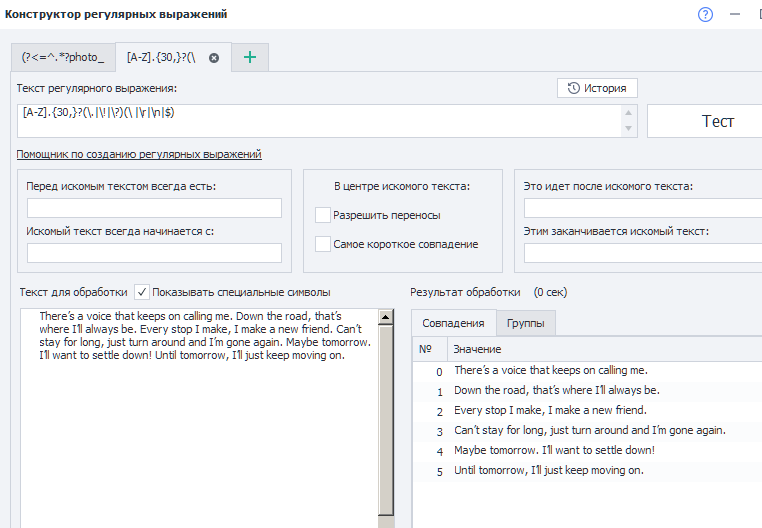Select the Совпадения results tab
The width and height of the screenshot is (762, 528).
coord(453,323)
